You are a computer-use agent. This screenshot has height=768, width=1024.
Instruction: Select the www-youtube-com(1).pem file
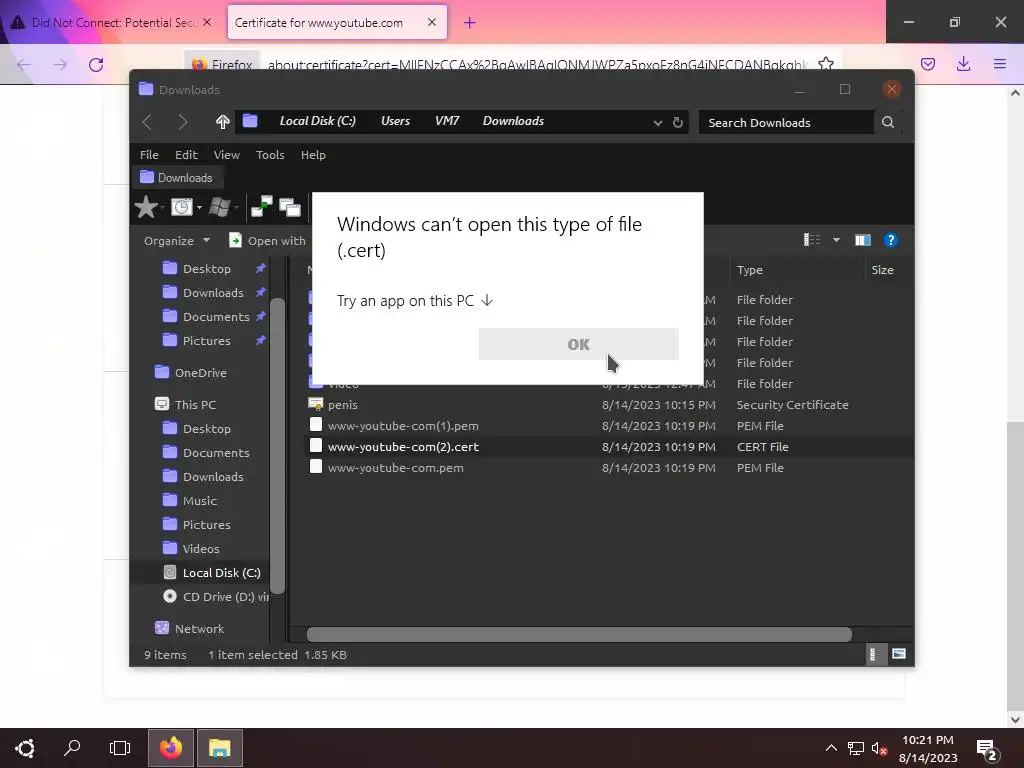tap(403, 426)
